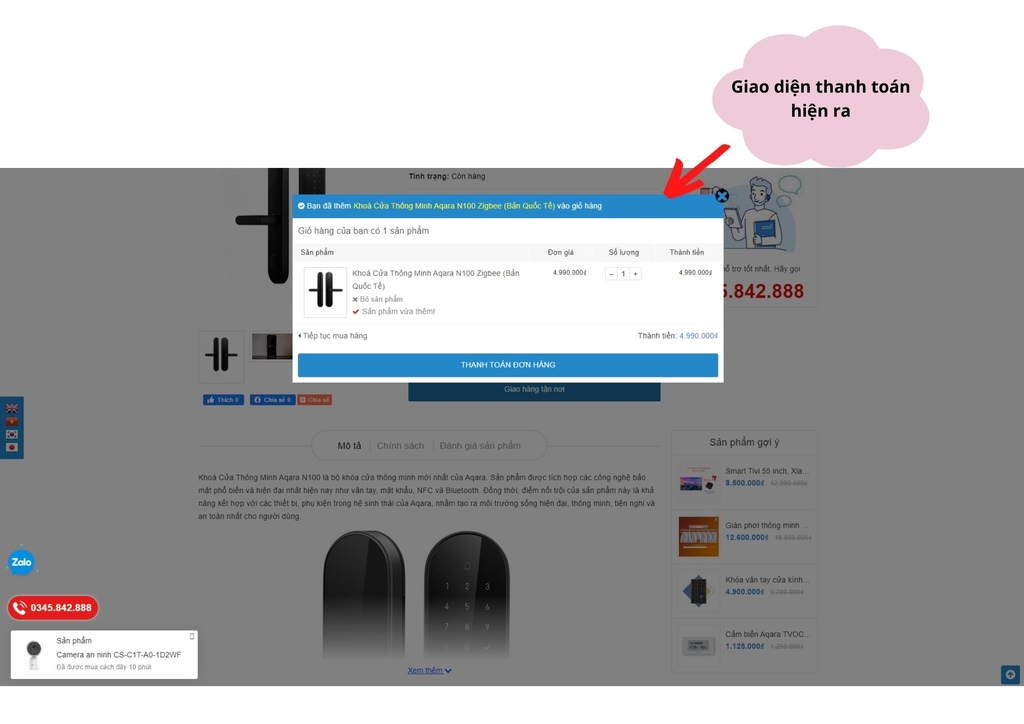This screenshot has width=1024, height=724.
Task: Open Camera an ninh CS-C1T-A0-1D2WF notification
Action: [118, 655]
